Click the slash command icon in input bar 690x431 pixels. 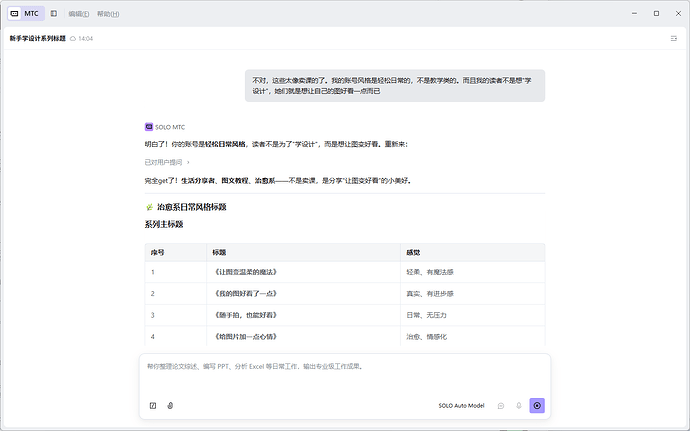(153, 405)
